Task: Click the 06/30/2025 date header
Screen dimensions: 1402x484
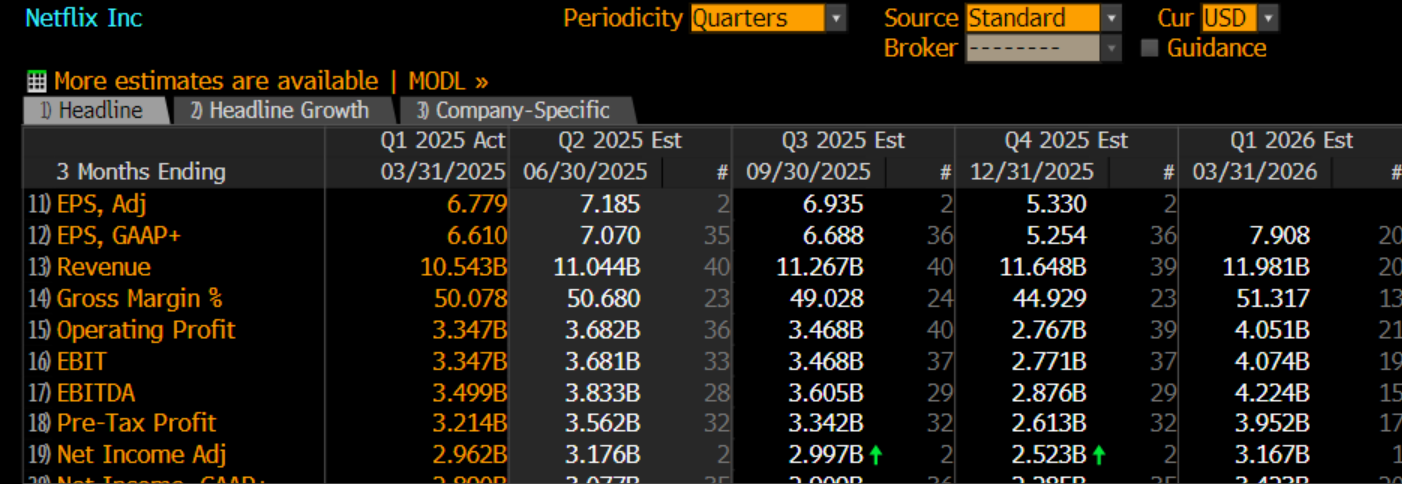Action: tap(584, 172)
